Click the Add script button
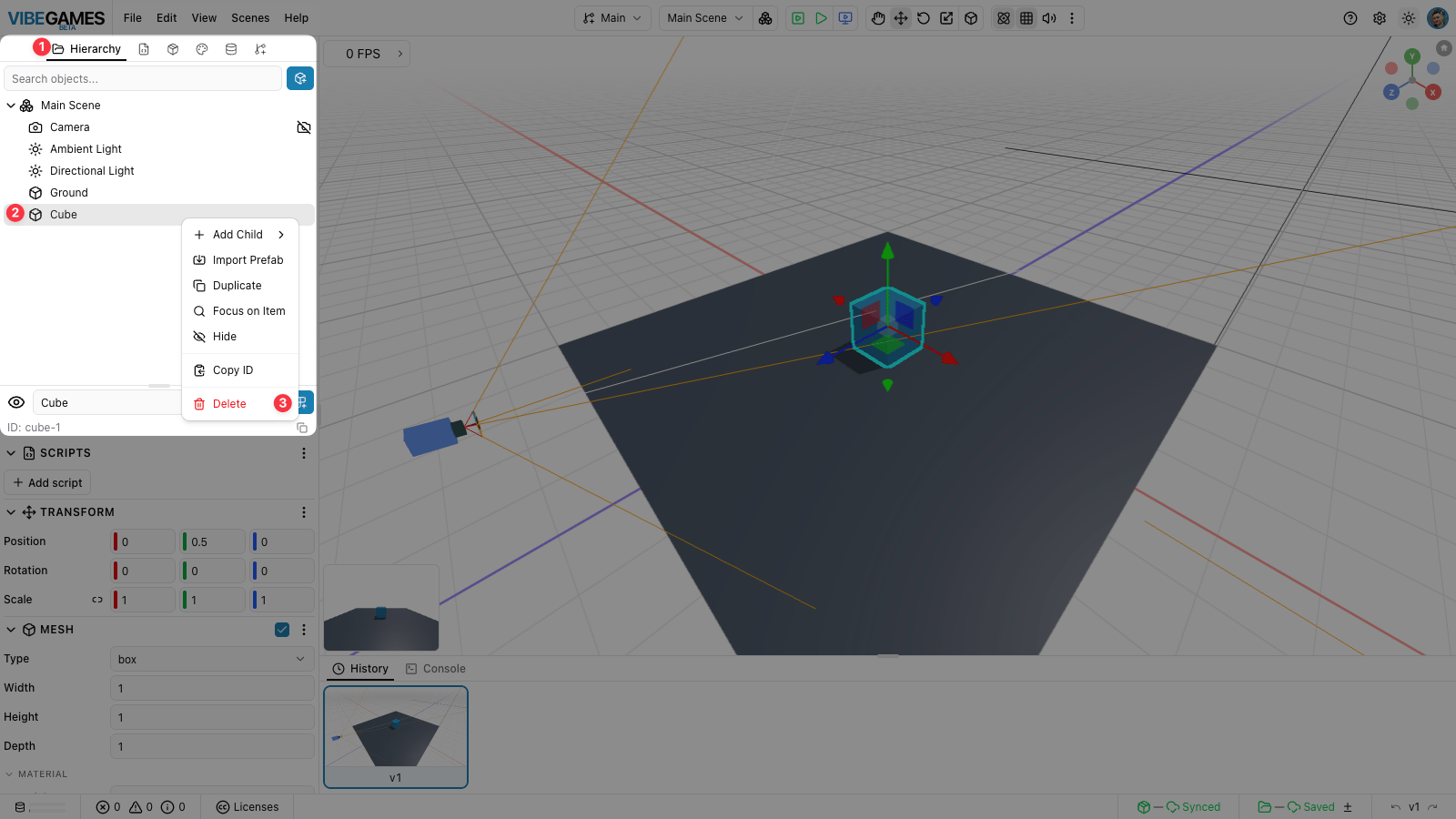 (x=47, y=482)
